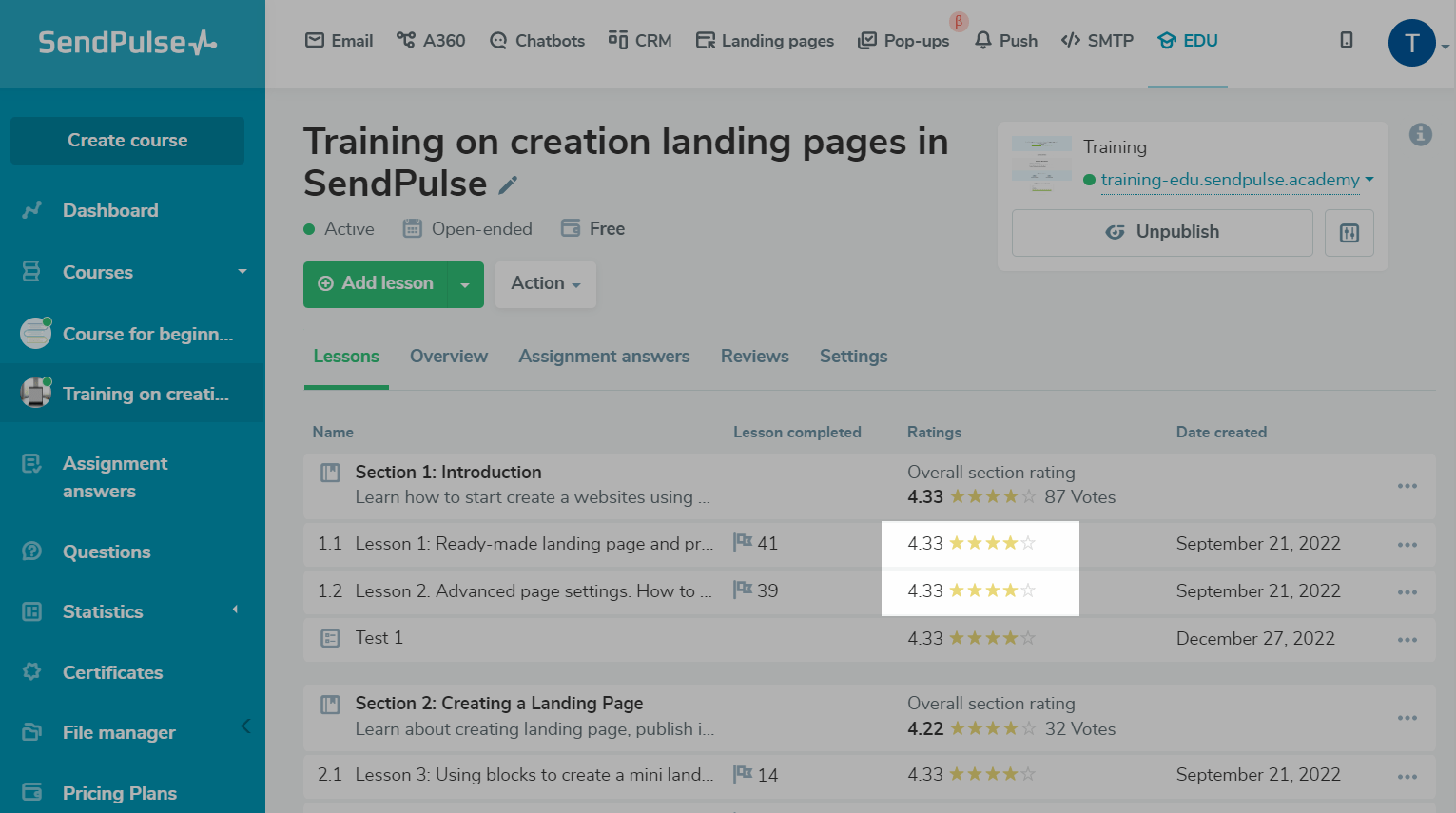Collapse the sidebar with the chevron arrow
Image resolution: width=1456 pixels, height=813 pixels.
point(245,726)
